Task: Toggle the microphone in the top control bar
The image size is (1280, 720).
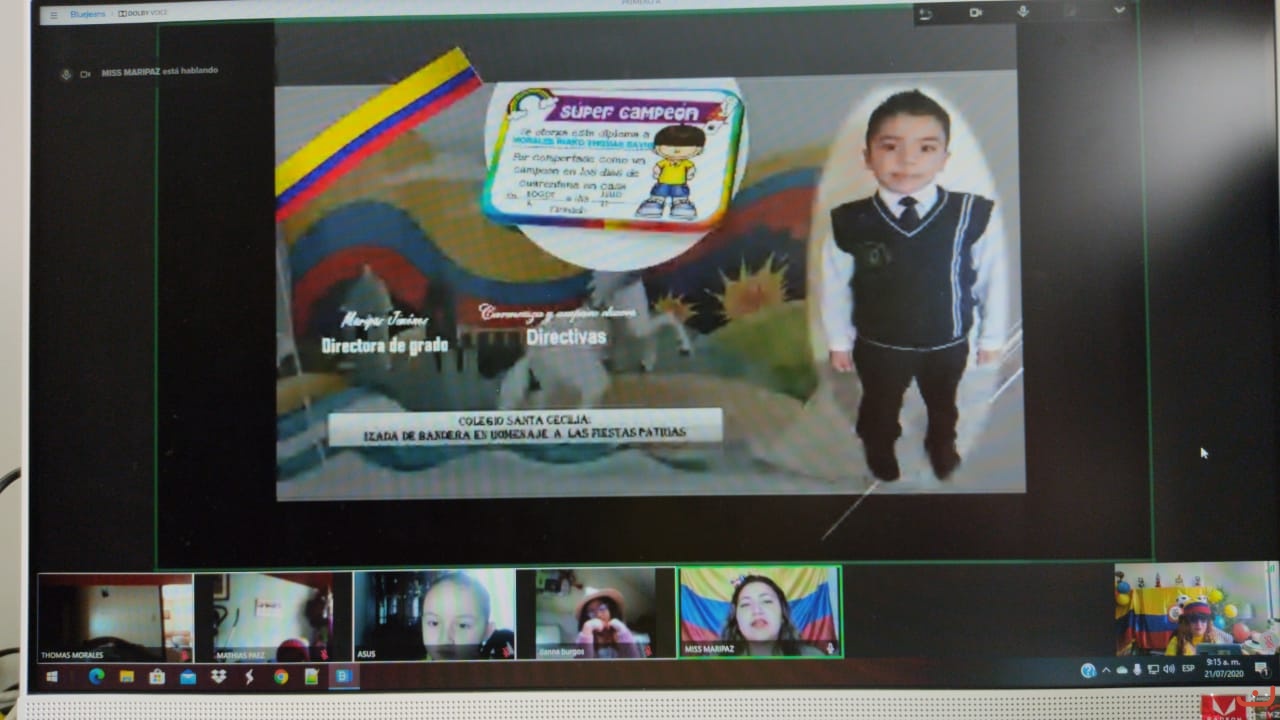Action: coord(1023,11)
